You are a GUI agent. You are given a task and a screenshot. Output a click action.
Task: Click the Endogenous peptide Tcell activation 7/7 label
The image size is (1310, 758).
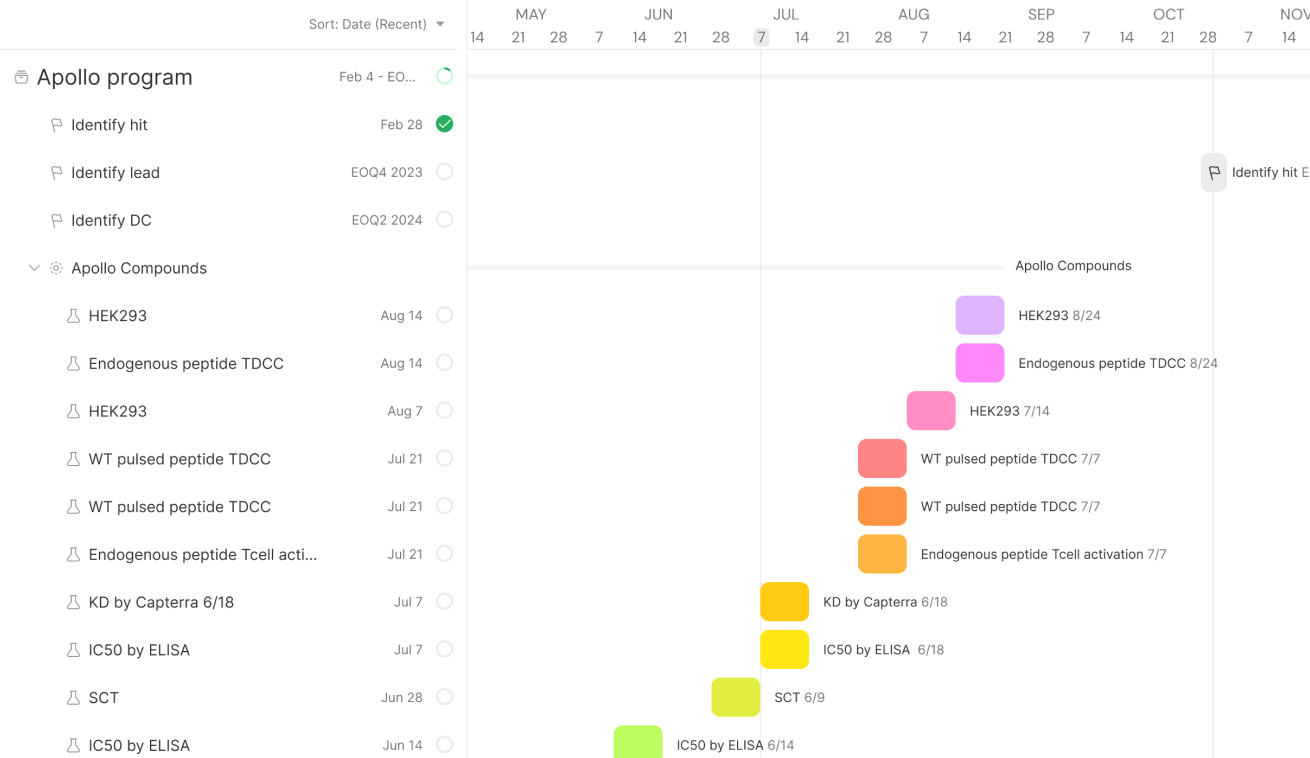(1043, 554)
